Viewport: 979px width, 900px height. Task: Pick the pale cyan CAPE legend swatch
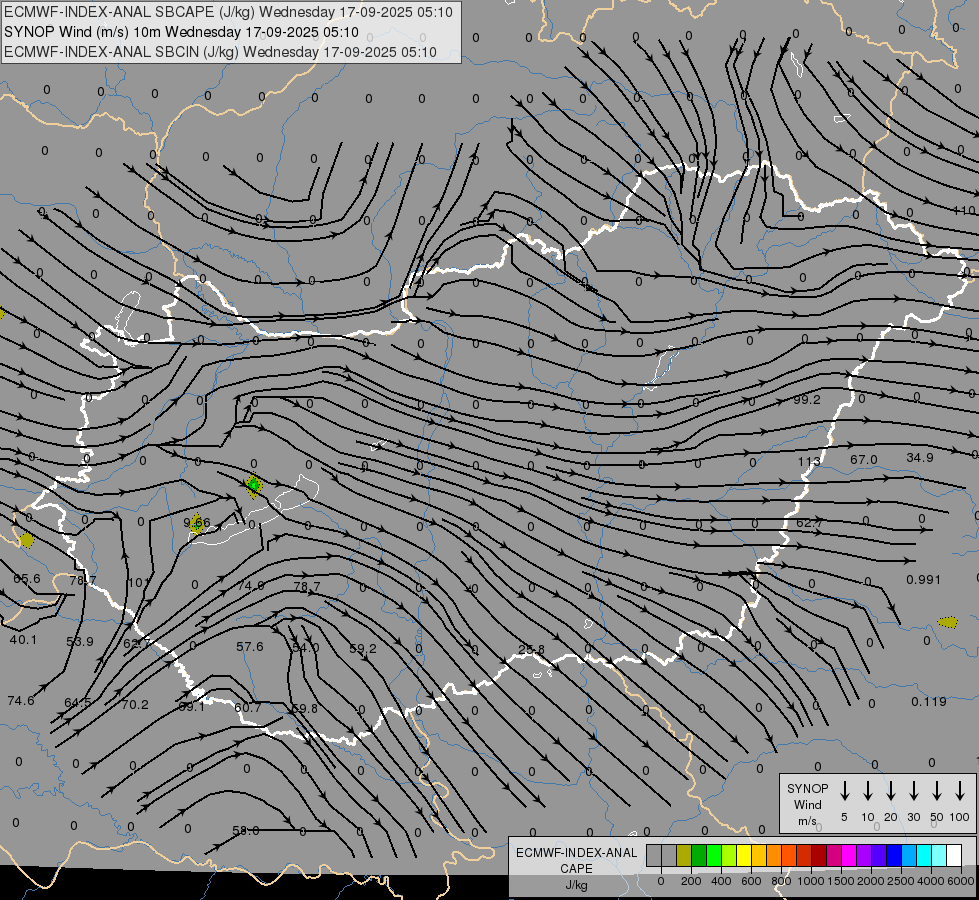click(939, 856)
